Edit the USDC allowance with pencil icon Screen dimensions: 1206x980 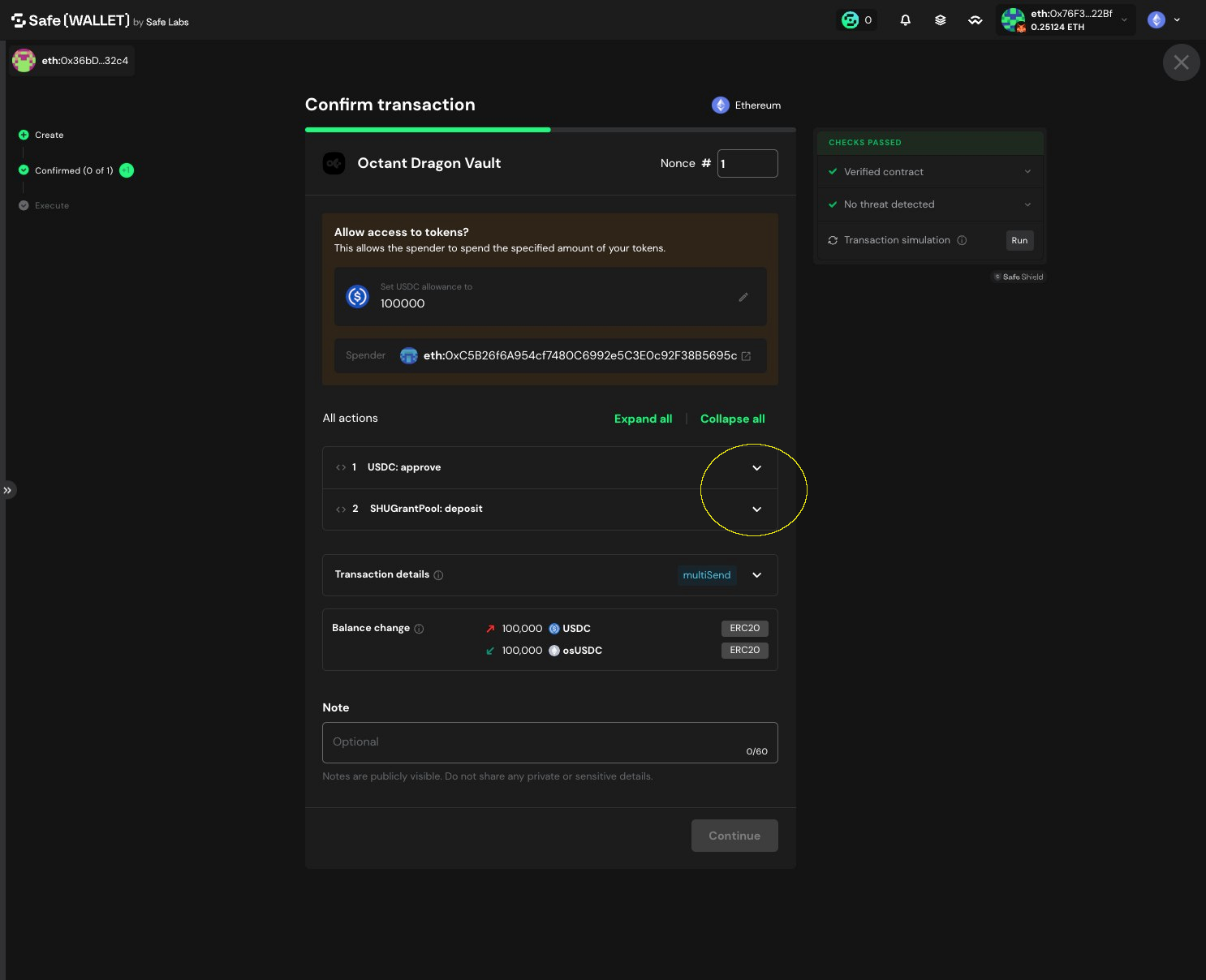[743, 297]
